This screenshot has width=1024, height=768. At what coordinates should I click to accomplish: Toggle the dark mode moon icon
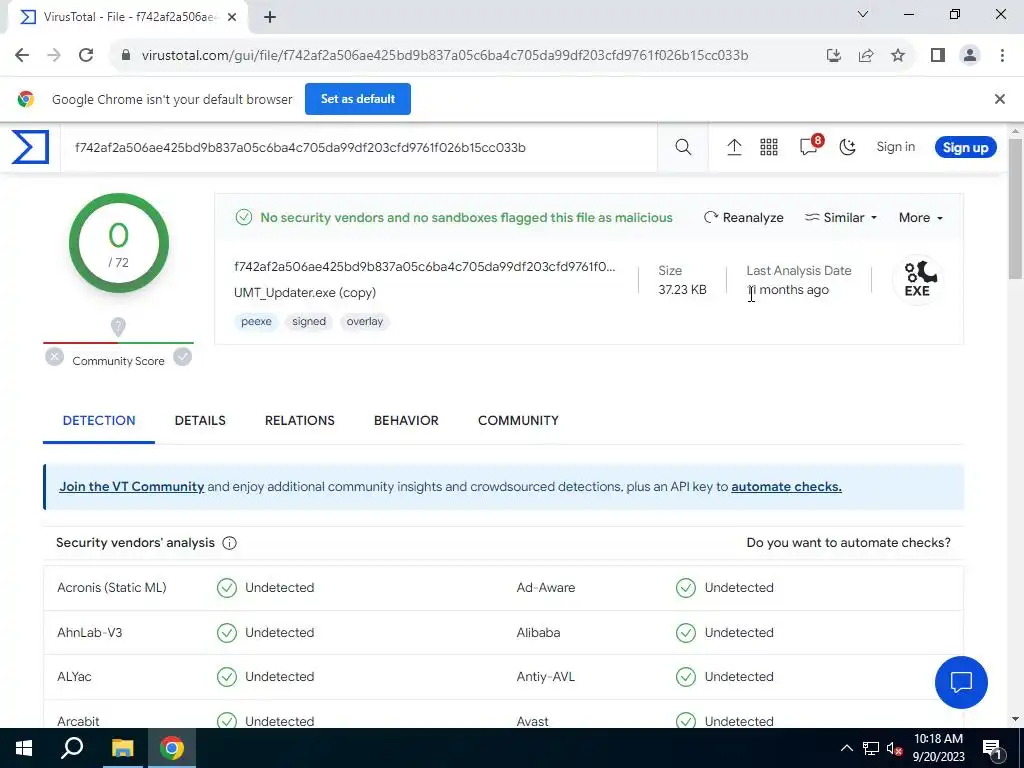[848, 147]
